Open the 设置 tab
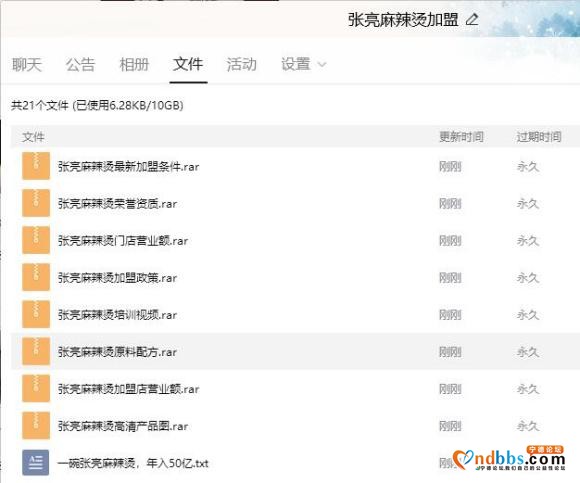This screenshot has height=483, width=580. (296, 64)
